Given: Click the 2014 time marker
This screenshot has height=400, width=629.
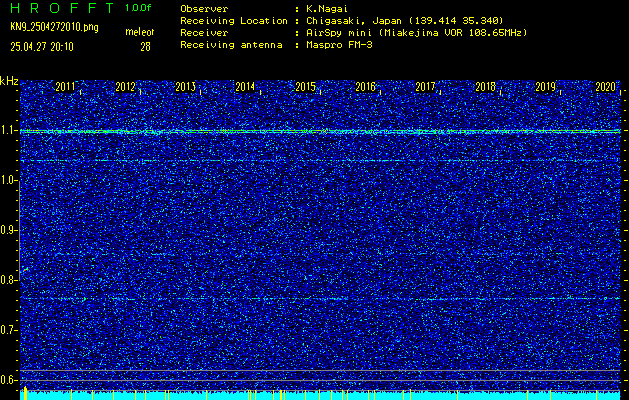Looking at the screenshot, I should 245,87.
